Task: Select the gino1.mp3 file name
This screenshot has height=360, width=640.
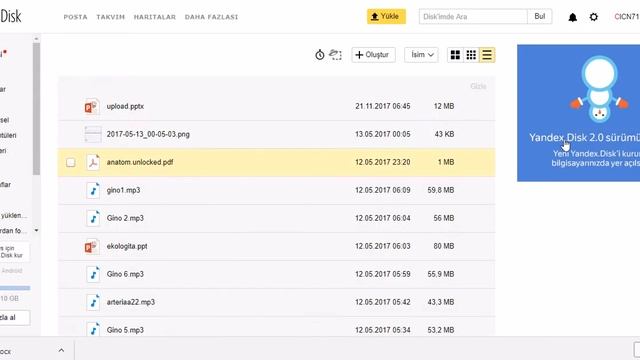Action: [x=123, y=190]
